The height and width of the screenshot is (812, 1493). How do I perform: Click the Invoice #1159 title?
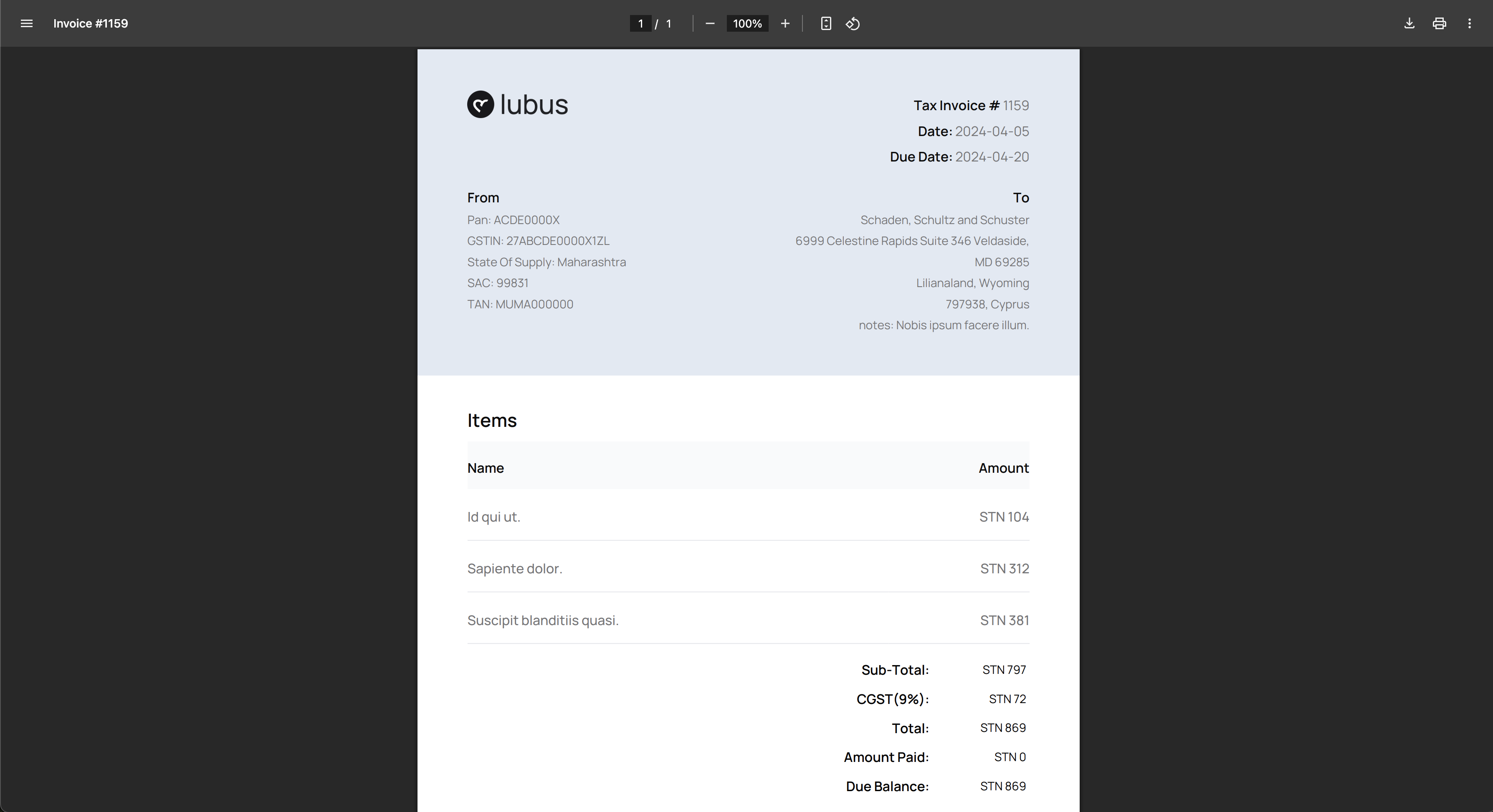coord(91,24)
